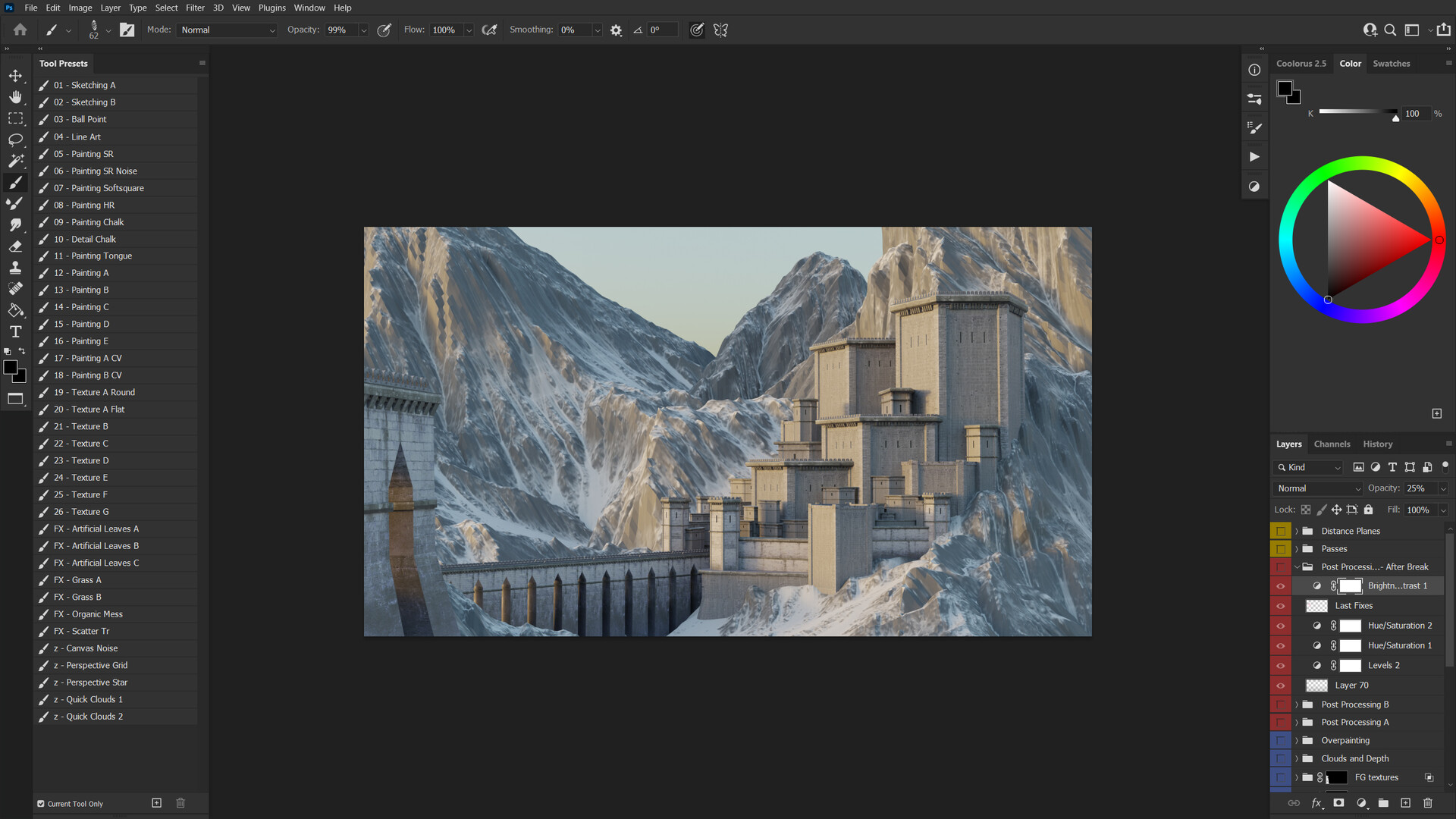Toggle visibility of Layer 70
1456x819 pixels.
click(1281, 685)
